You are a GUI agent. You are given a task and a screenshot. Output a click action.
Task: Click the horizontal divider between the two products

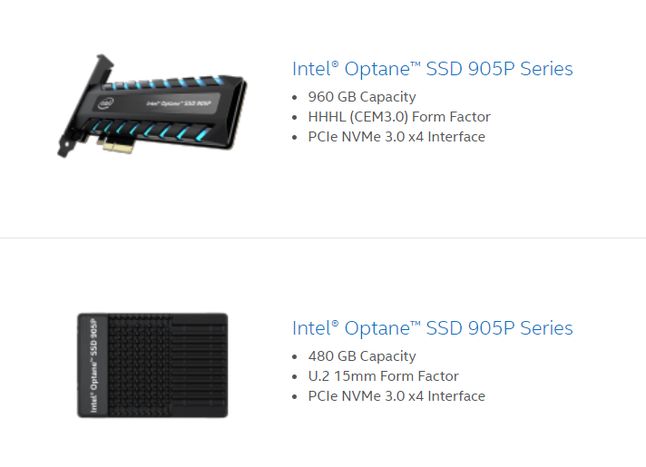tap(323, 238)
